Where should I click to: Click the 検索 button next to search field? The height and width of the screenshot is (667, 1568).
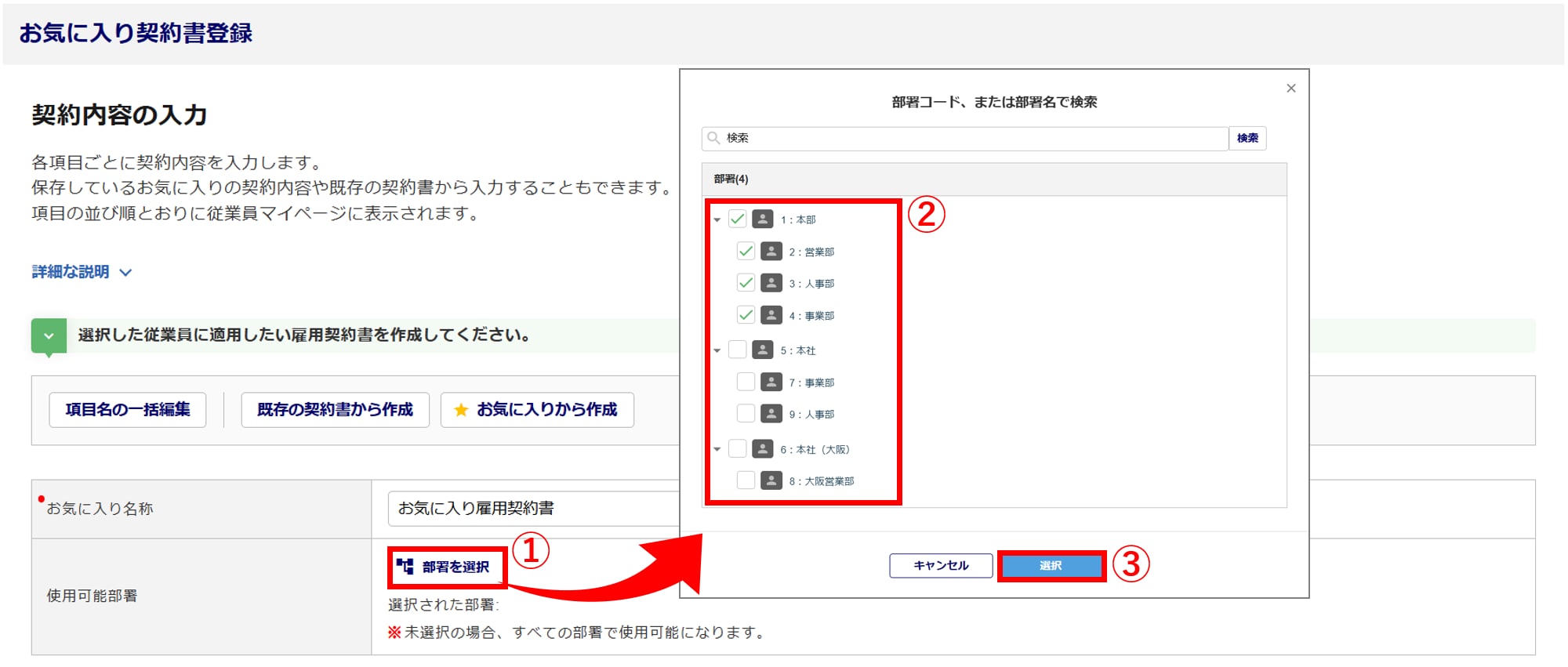(1247, 138)
